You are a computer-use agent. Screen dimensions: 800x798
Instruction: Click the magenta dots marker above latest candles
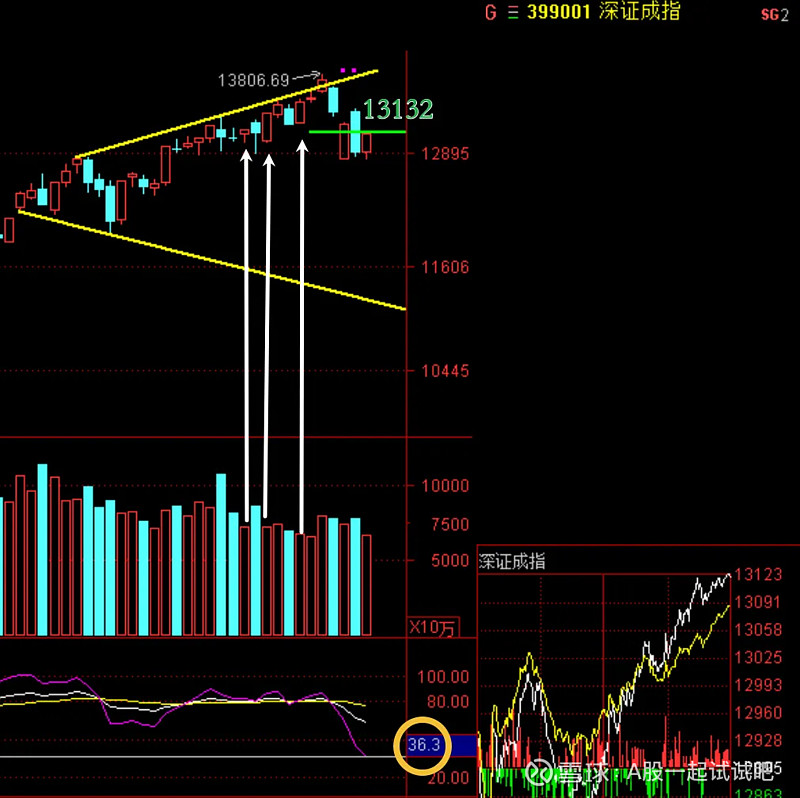(x=348, y=70)
